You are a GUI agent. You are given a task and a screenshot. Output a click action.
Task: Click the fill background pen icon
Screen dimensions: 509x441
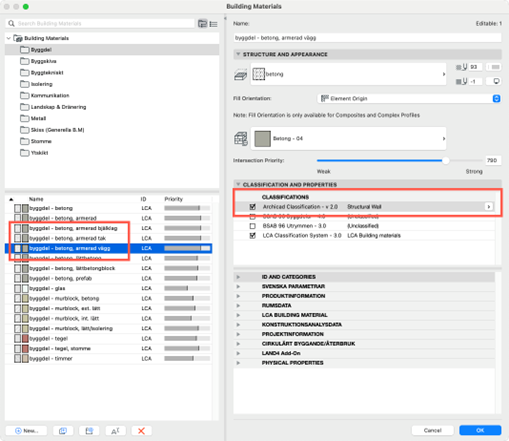pos(461,81)
